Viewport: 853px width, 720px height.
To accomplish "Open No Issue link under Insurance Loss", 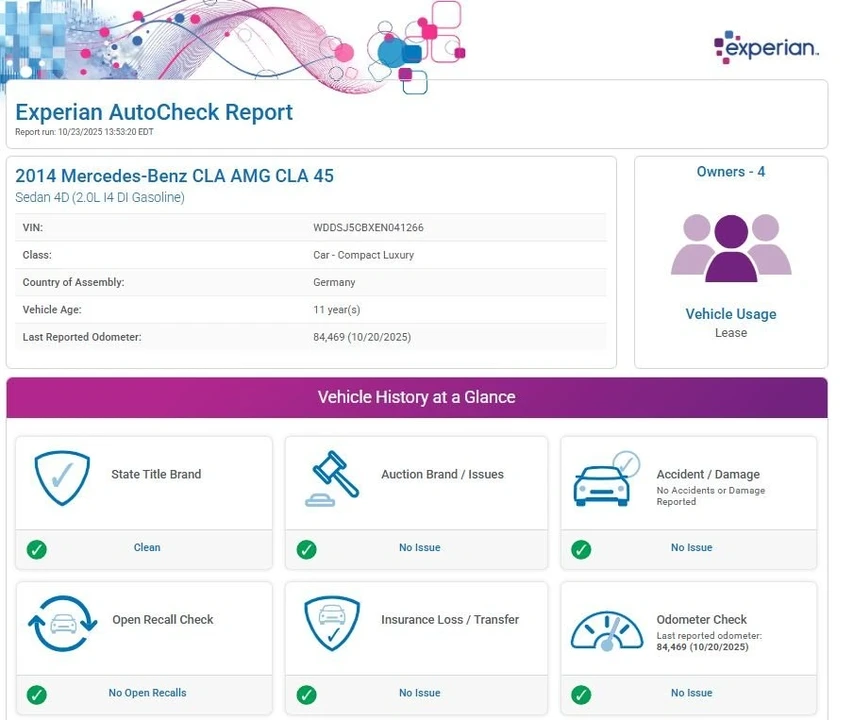I will point(419,693).
